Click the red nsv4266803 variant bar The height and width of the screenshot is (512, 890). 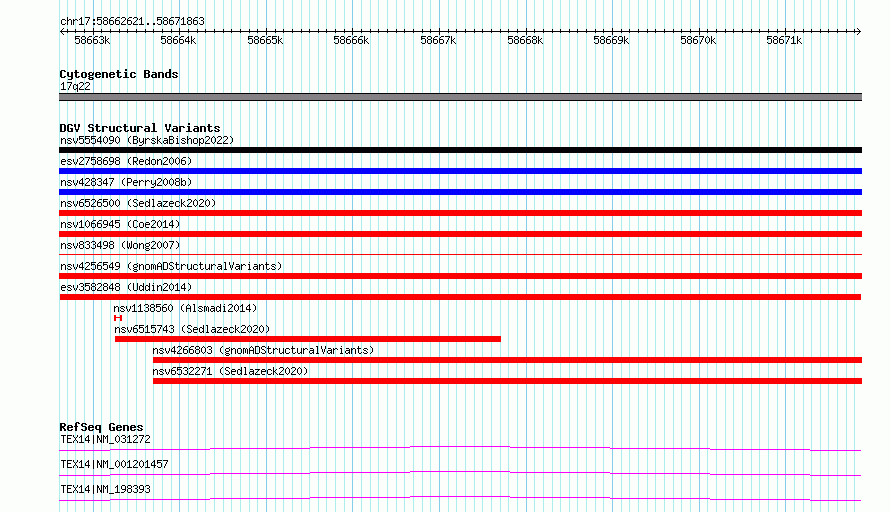tap(507, 360)
